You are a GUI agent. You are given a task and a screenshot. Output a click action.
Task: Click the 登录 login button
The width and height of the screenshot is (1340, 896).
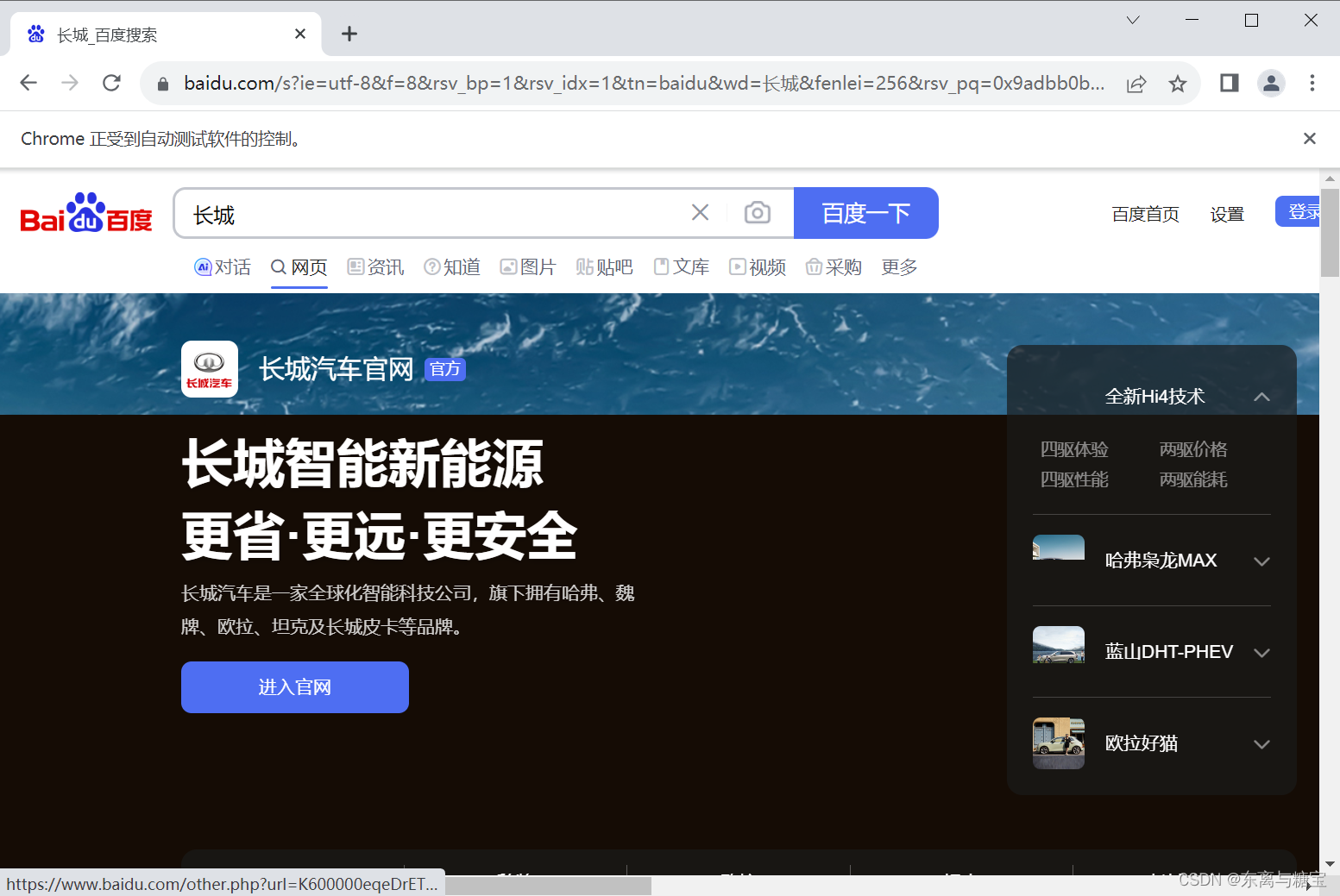click(1298, 212)
